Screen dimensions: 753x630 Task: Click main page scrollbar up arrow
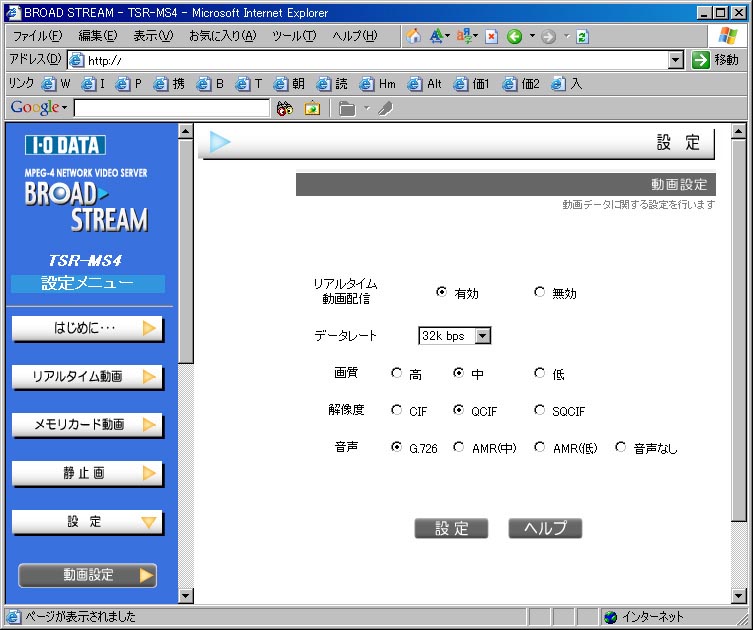click(x=739, y=131)
